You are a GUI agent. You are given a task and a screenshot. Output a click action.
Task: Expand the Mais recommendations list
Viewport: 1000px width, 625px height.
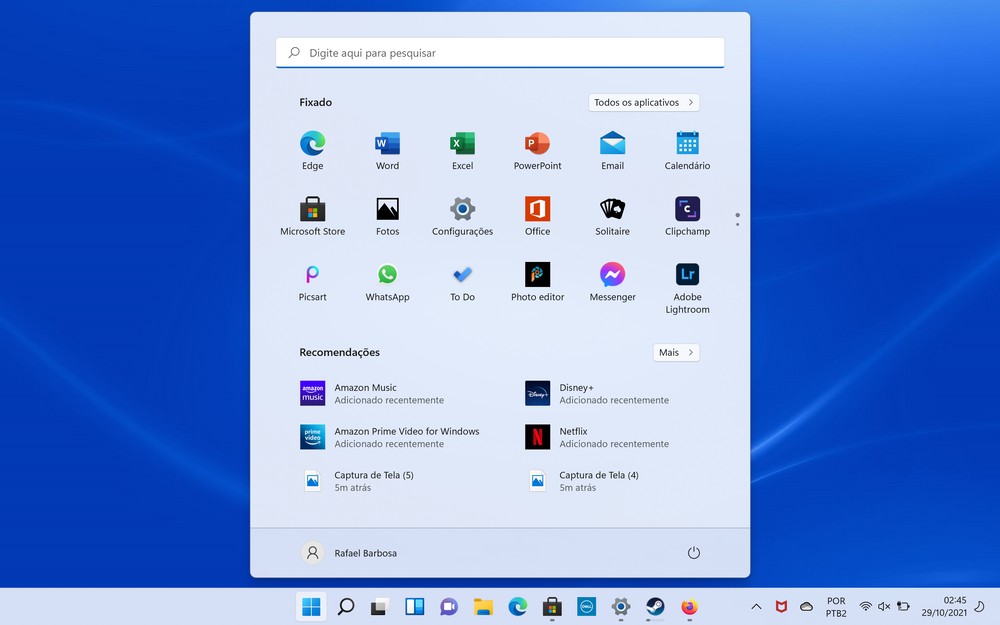point(676,352)
